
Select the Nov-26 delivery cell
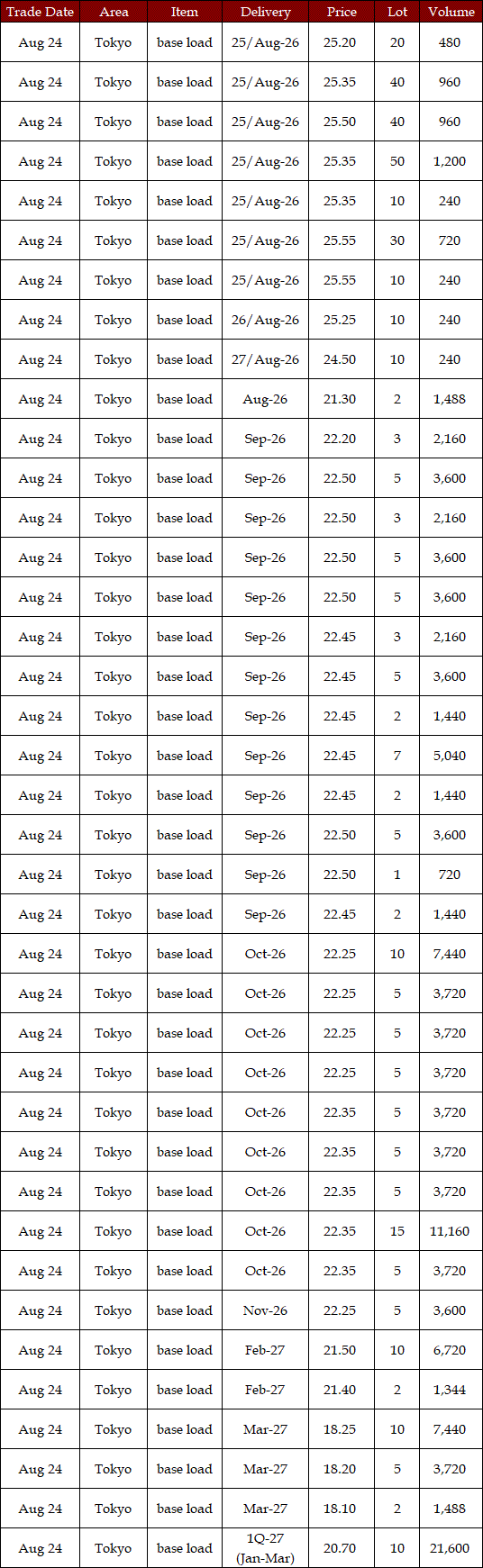pyautogui.click(x=265, y=1310)
